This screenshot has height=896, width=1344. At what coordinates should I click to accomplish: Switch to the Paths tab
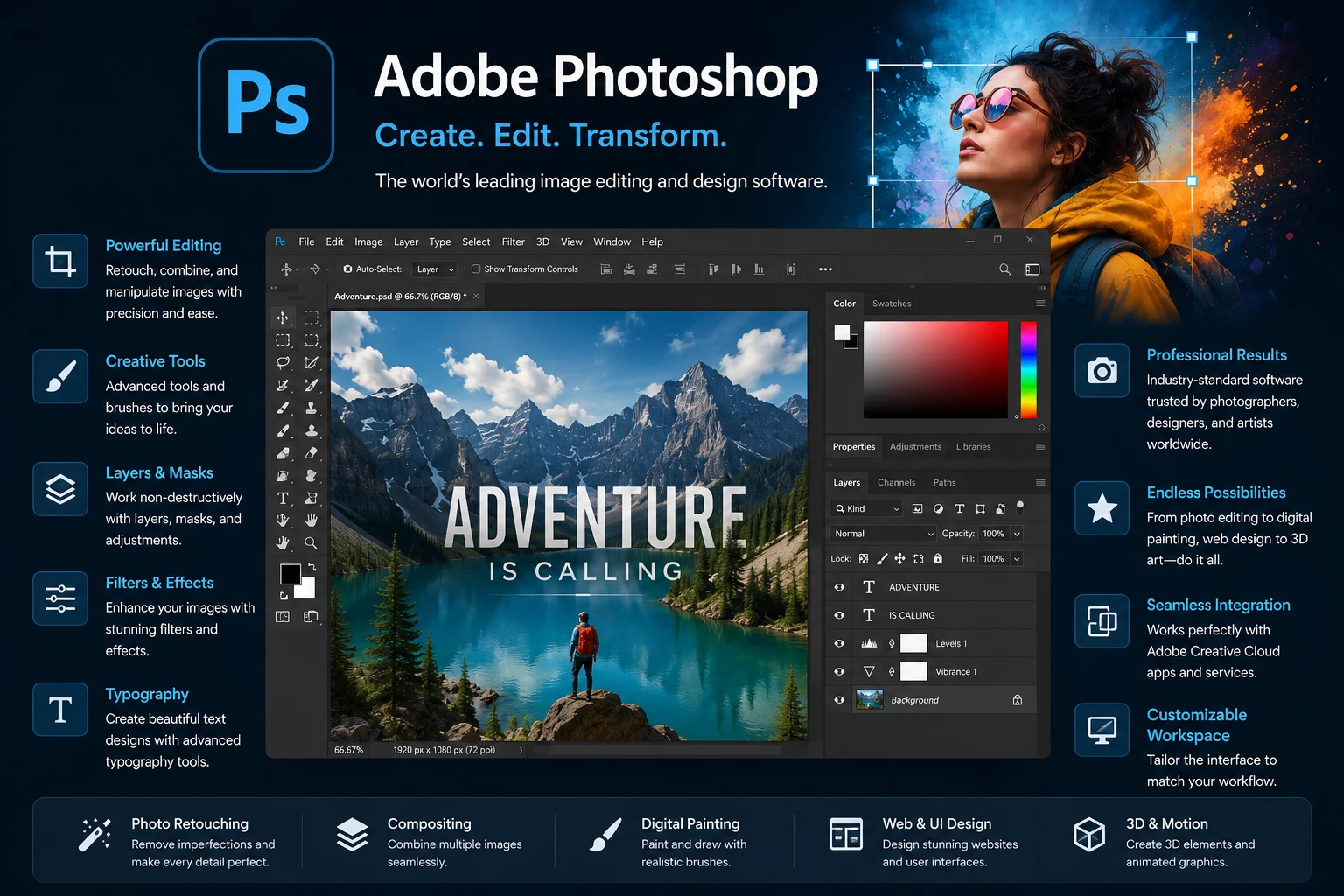click(x=944, y=482)
